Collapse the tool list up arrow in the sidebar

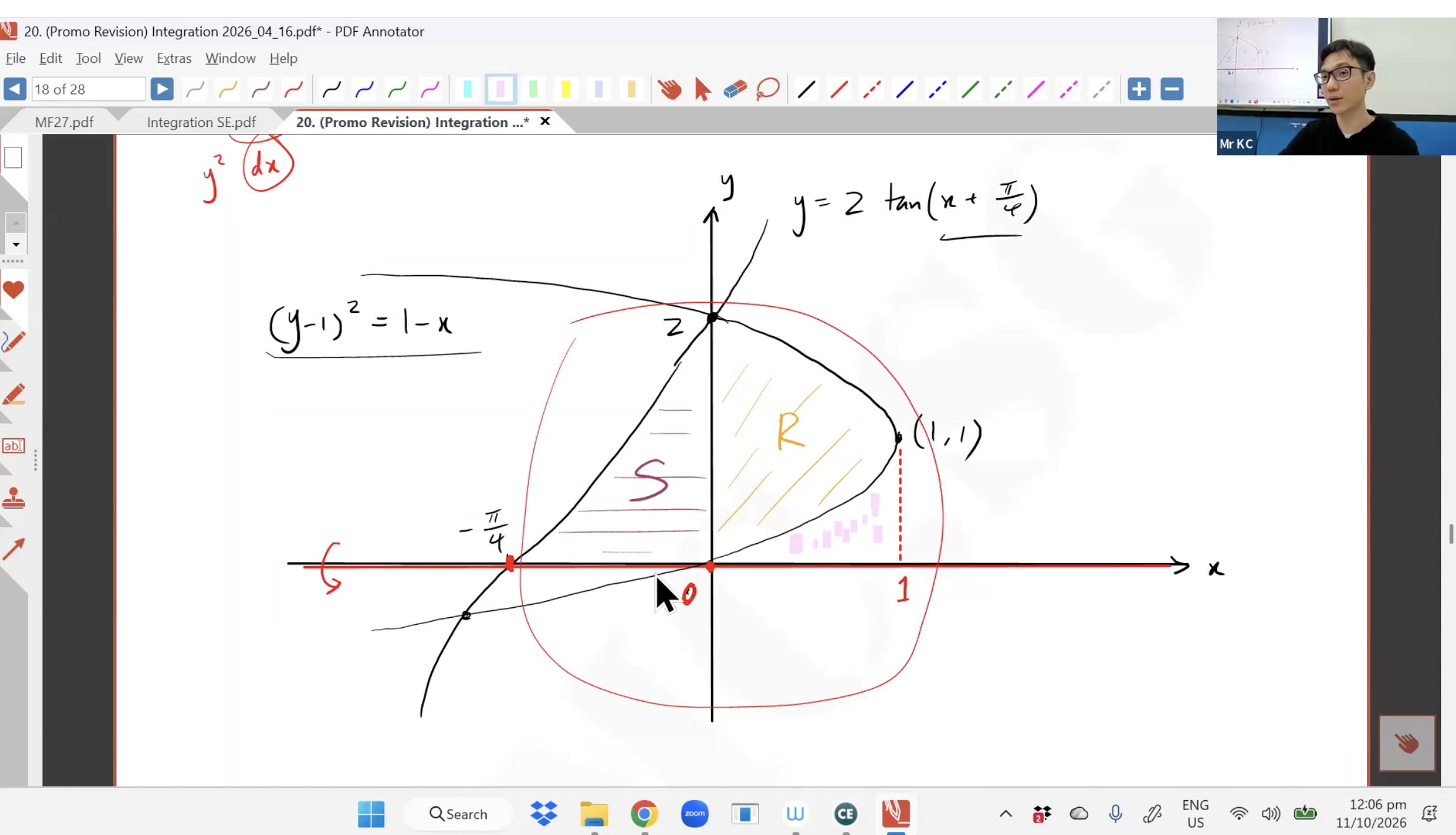[16, 222]
